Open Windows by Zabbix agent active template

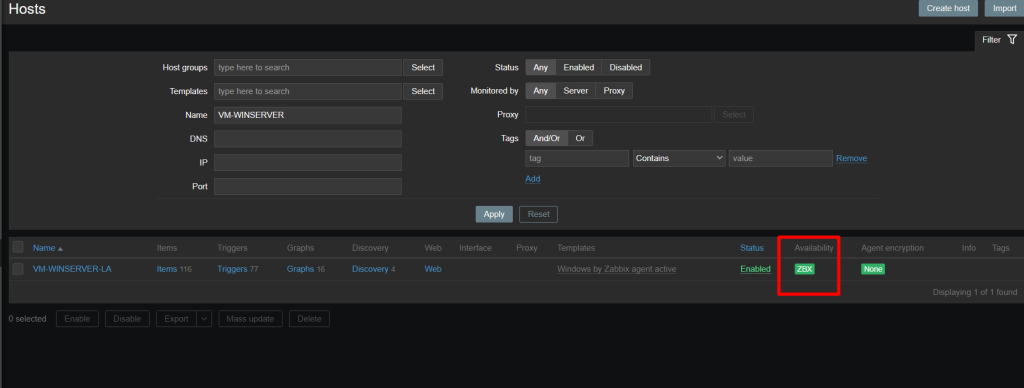point(616,269)
